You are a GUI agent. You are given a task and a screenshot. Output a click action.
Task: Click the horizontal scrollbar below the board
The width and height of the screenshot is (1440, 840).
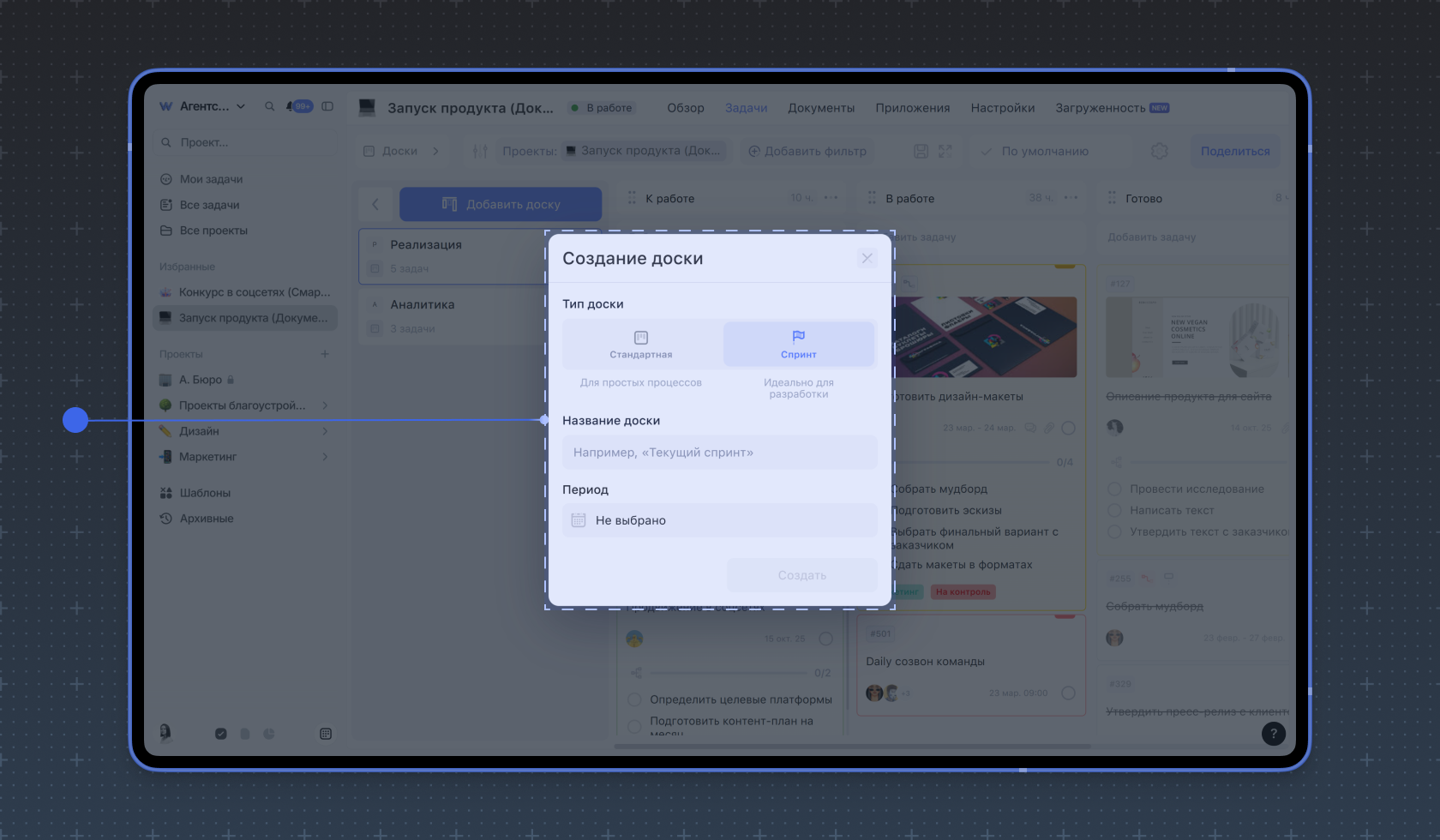(852, 747)
